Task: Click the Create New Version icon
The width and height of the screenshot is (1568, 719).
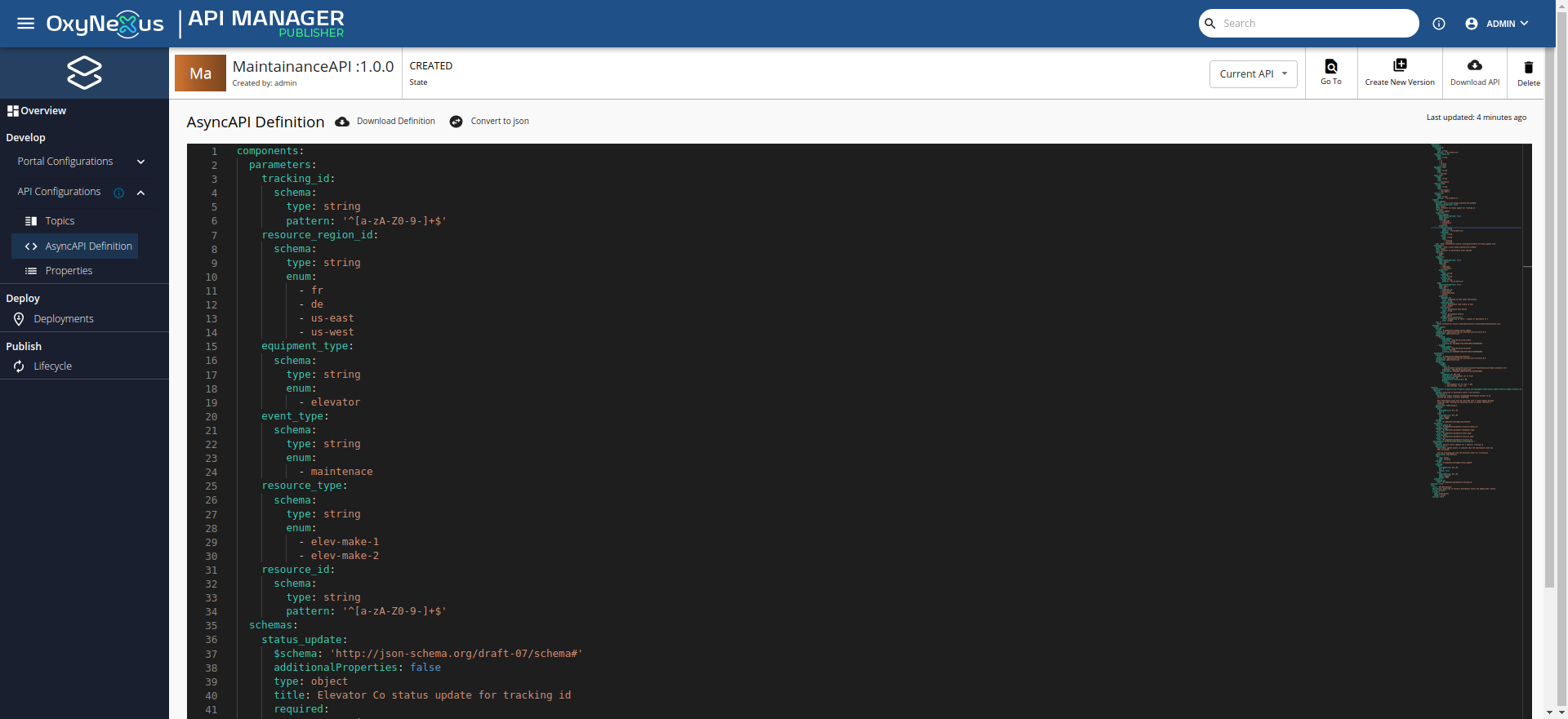Action: (1400, 65)
